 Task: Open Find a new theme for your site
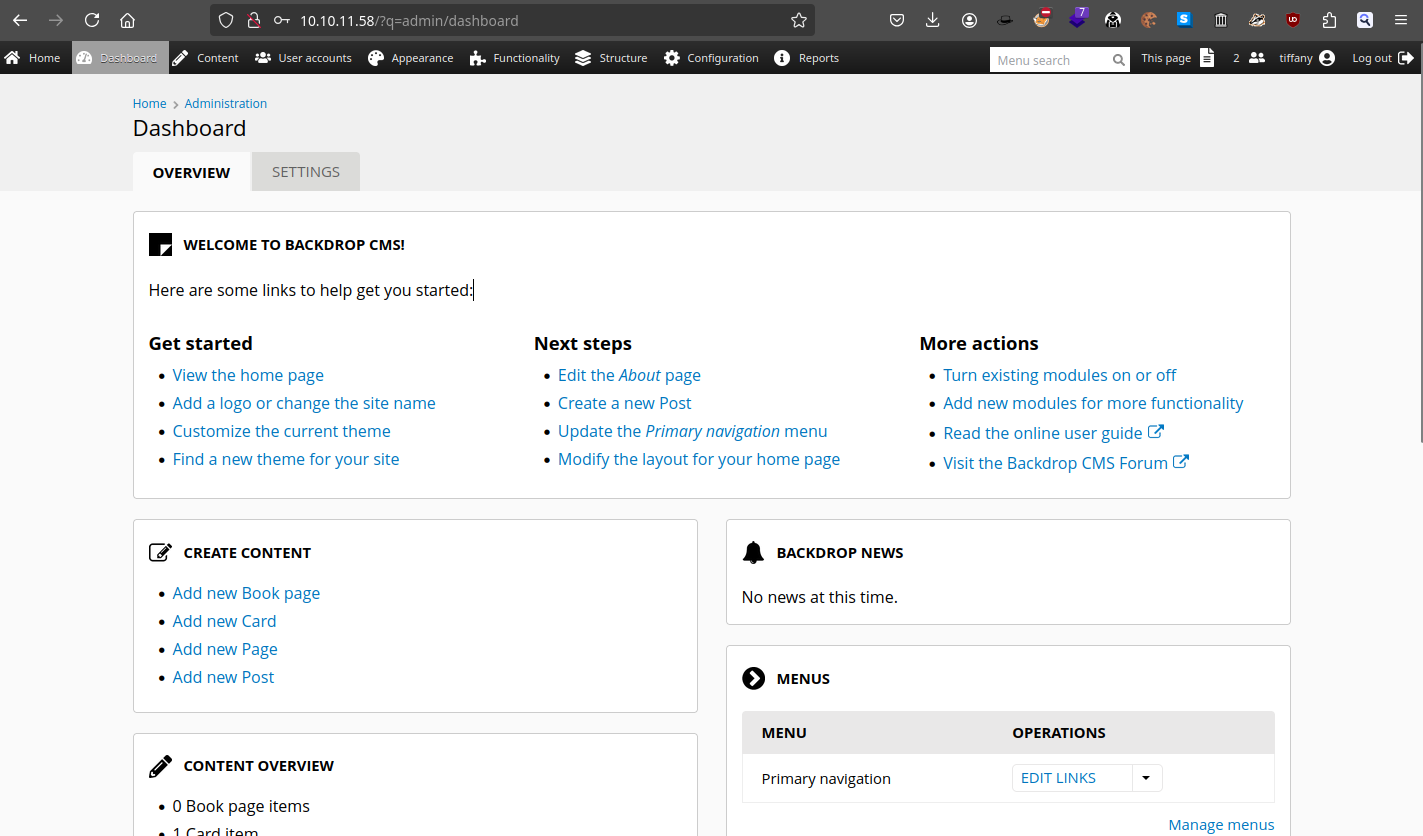pyautogui.click(x=286, y=459)
